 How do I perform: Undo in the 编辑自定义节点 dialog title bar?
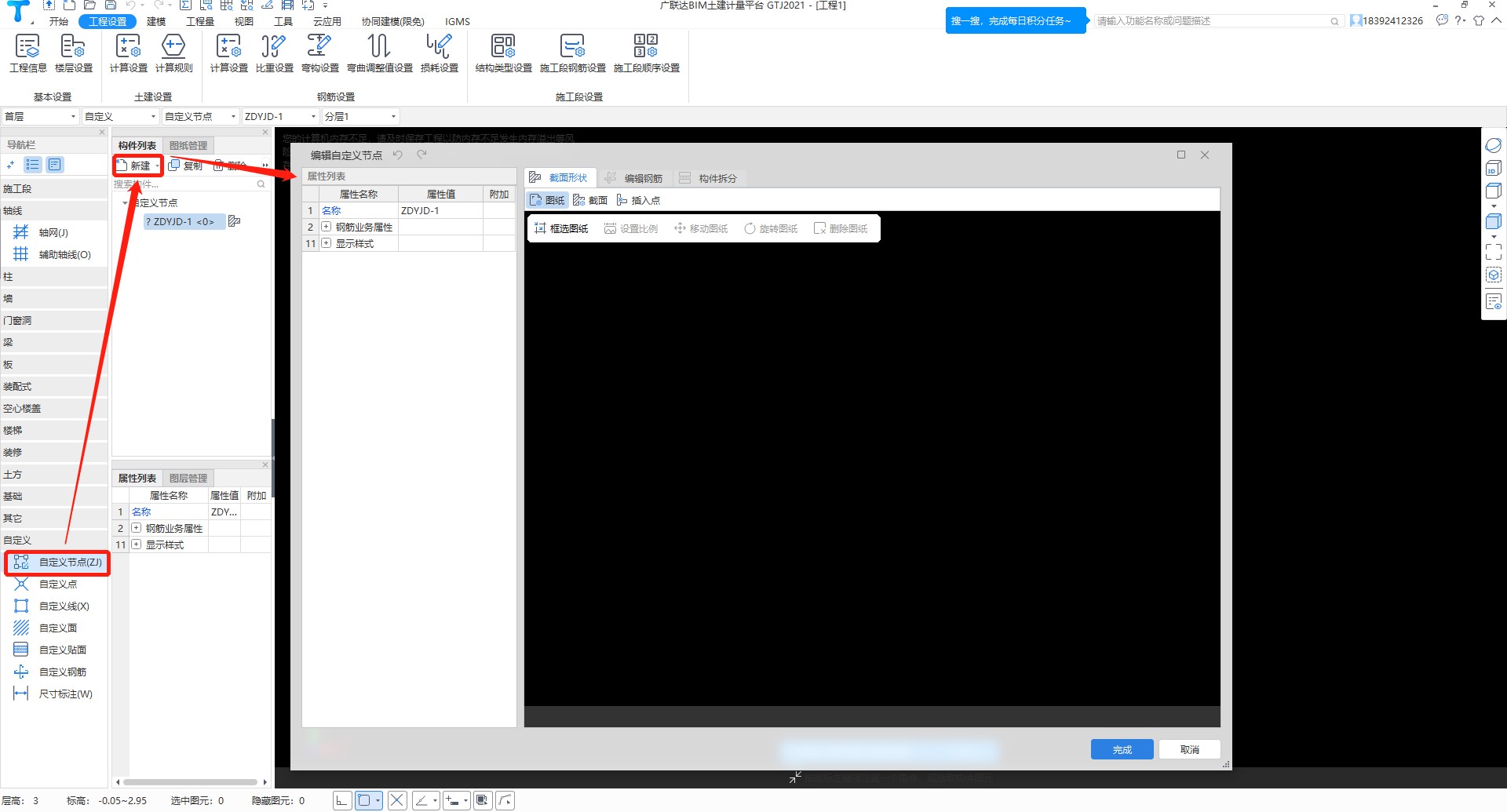tap(398, 155)
